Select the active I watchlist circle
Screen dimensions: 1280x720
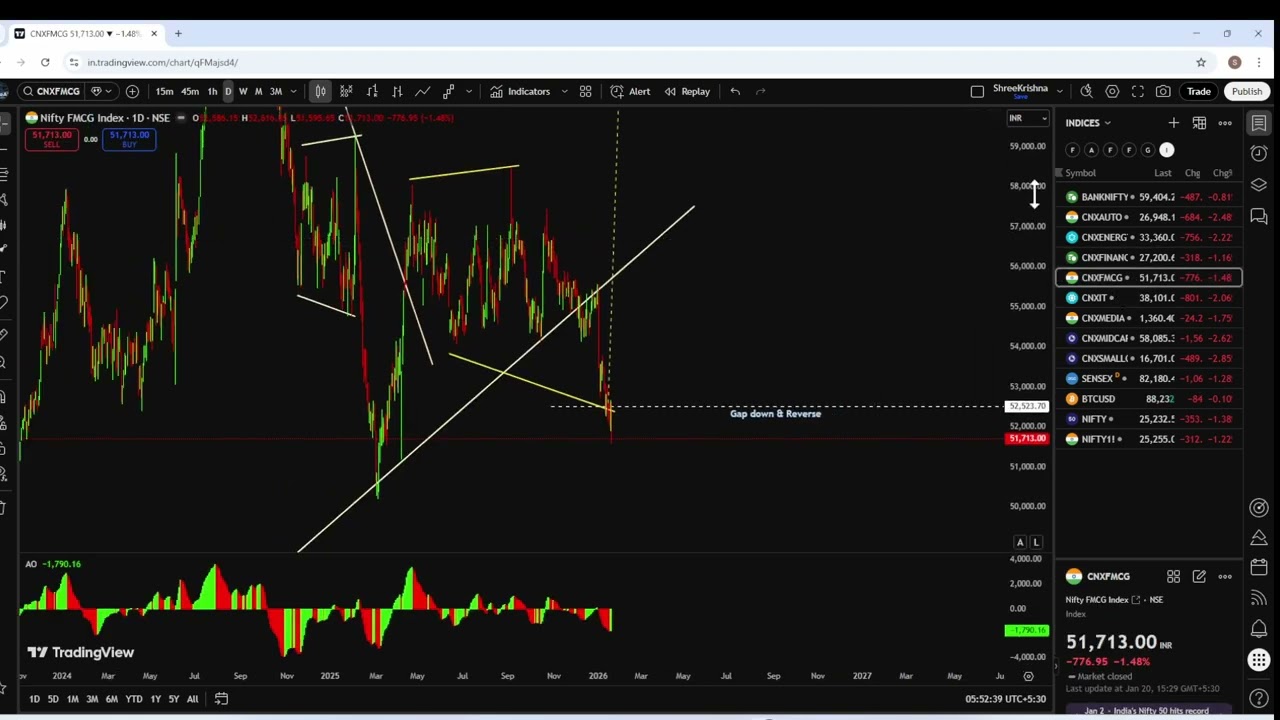point(1166,150)
